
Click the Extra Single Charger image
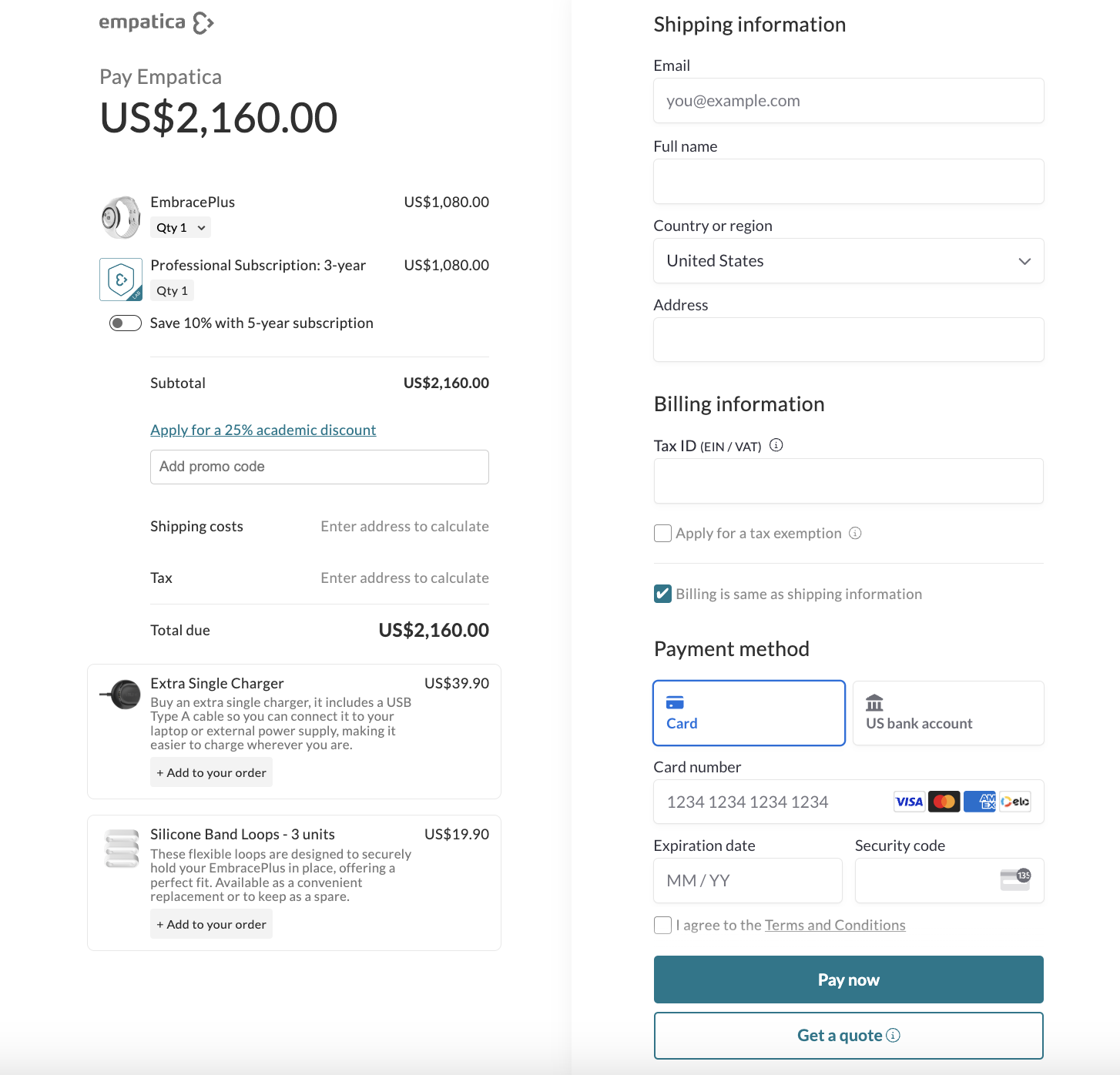click(x=121, y=695)
